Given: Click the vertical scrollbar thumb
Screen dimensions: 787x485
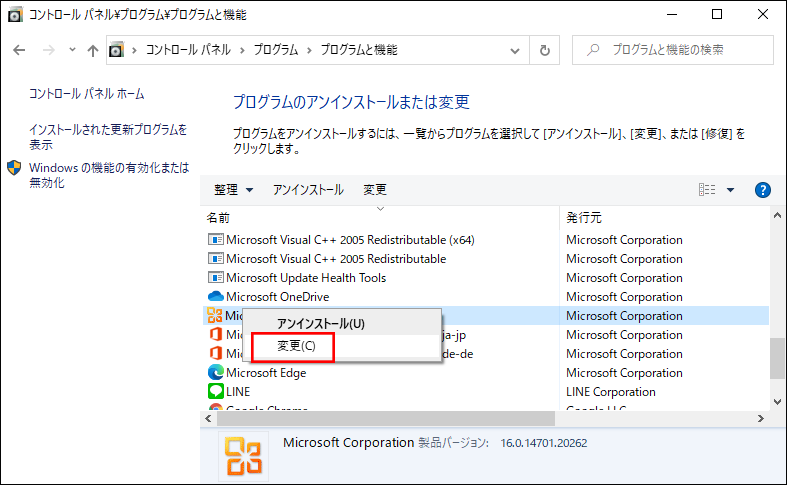Looking at the screenshot, I should coord(777,358).
